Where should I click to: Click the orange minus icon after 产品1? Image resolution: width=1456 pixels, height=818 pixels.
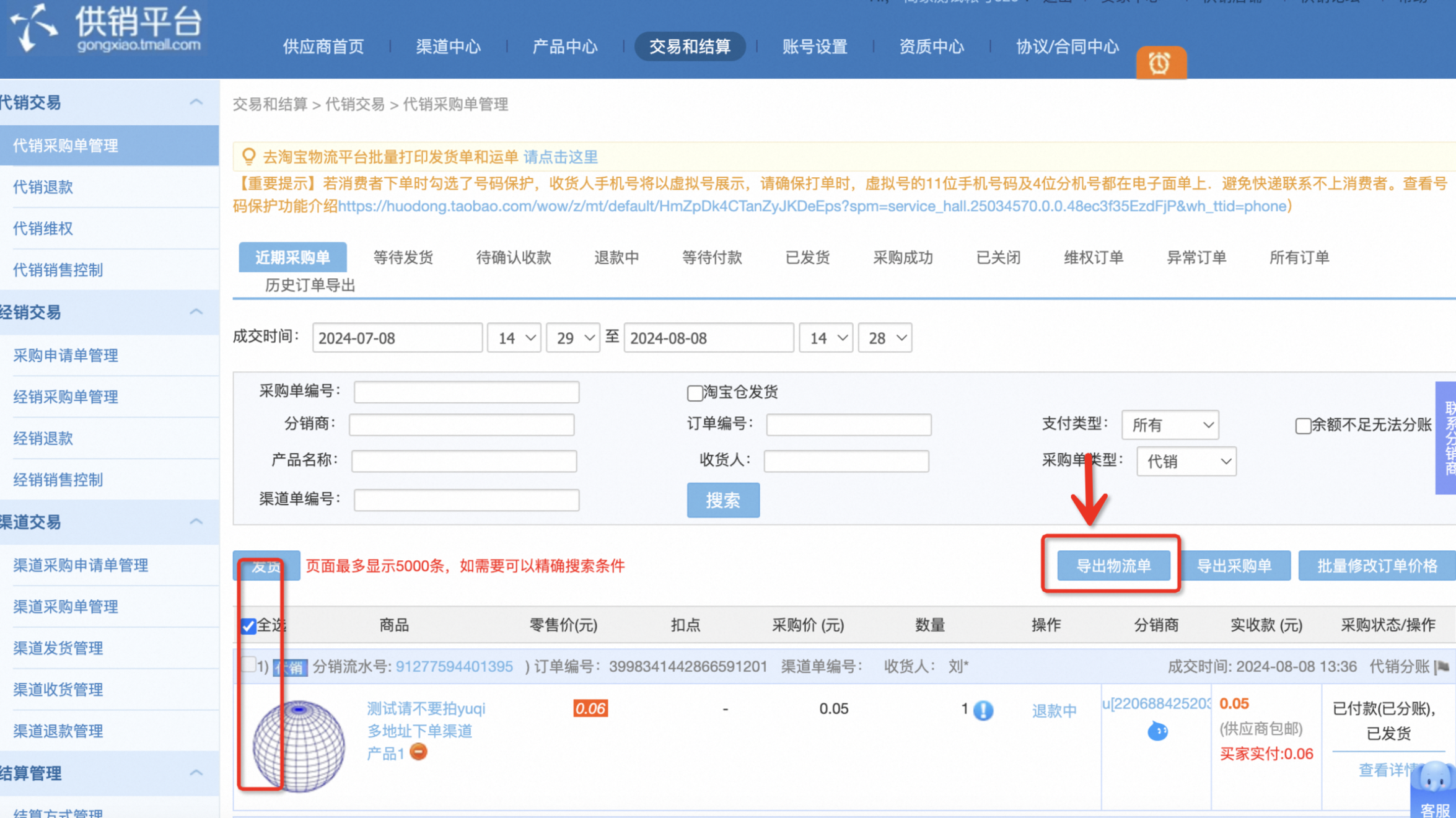[x=419, y=752]
